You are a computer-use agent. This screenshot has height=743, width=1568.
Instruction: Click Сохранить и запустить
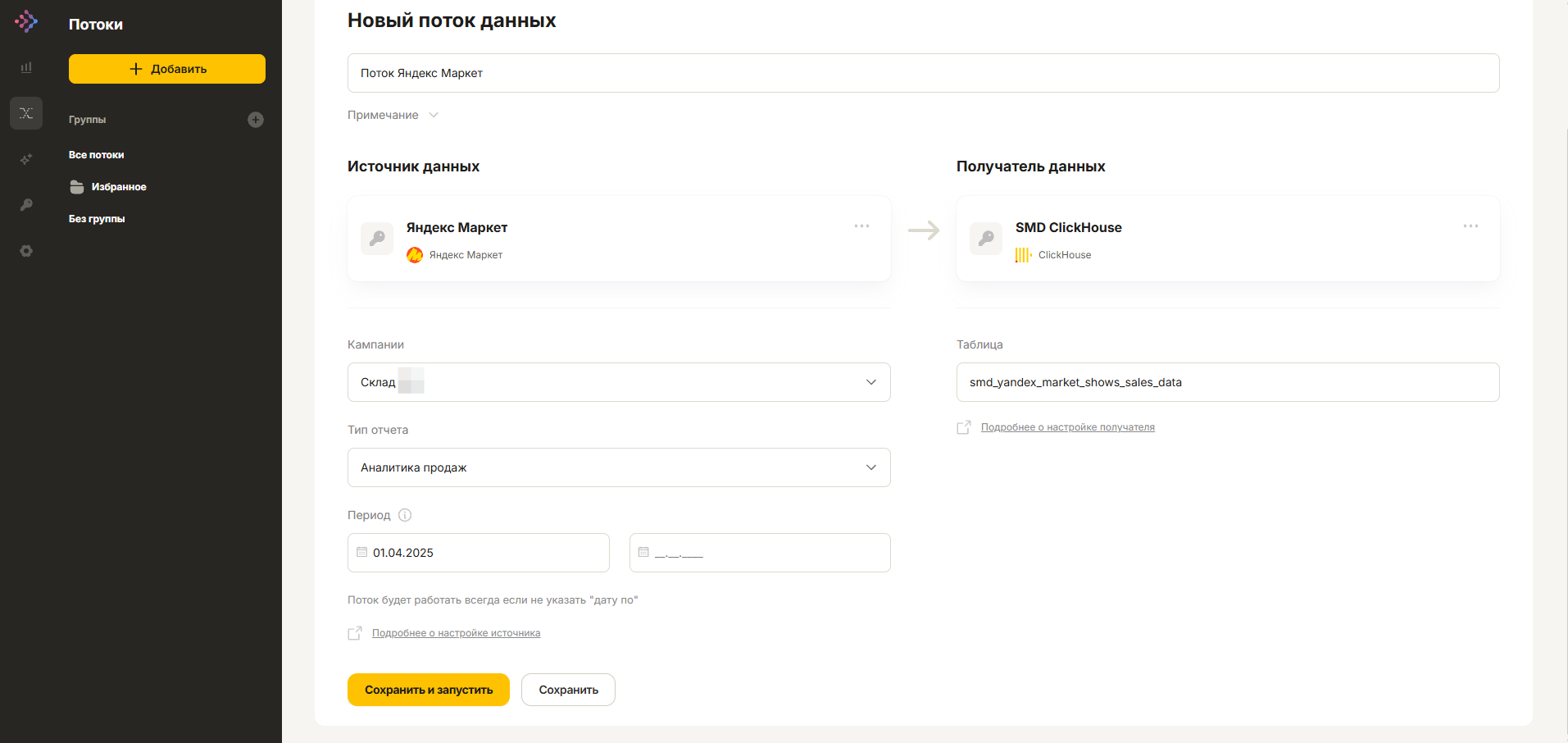(429, 690)
